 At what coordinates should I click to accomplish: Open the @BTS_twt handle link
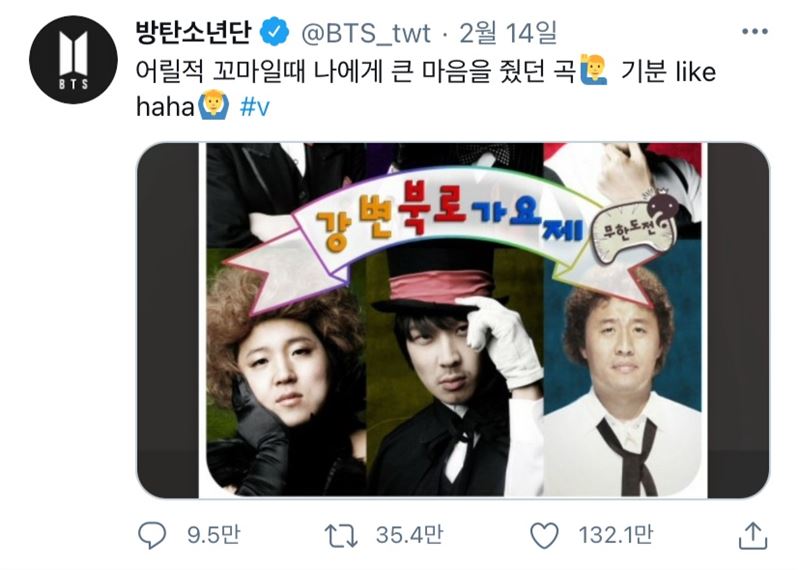click(366, 34)
